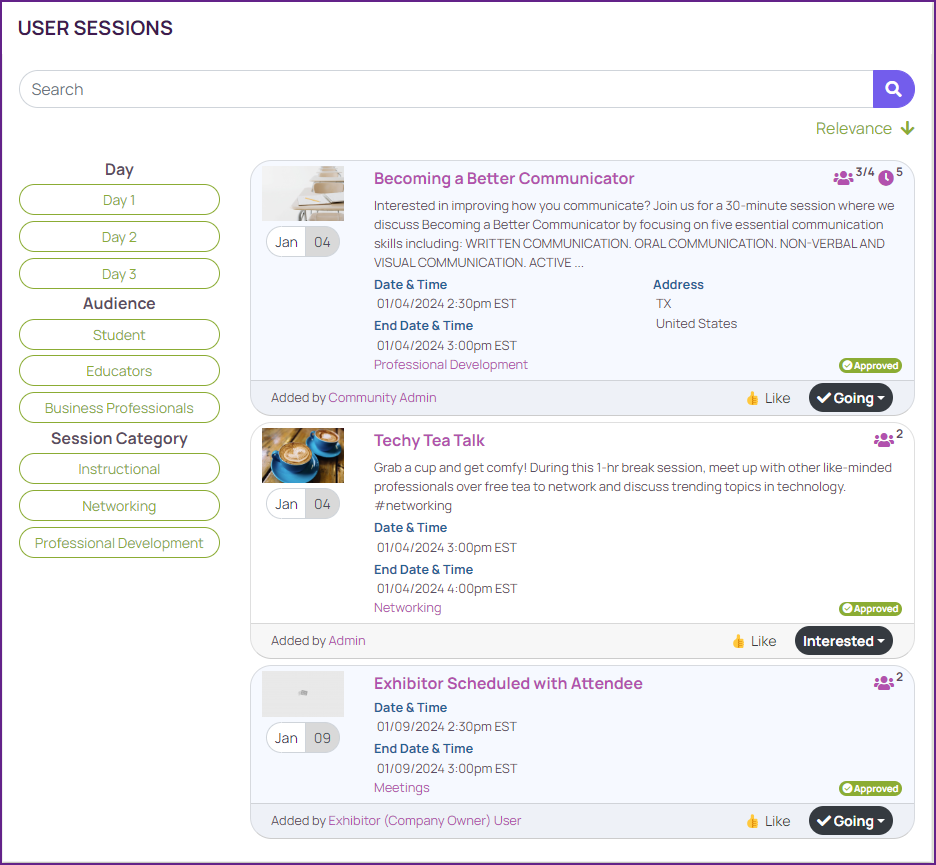936x865 pixels.
Task: Toggle the Networking category filter pill
Action: (119, 506)
